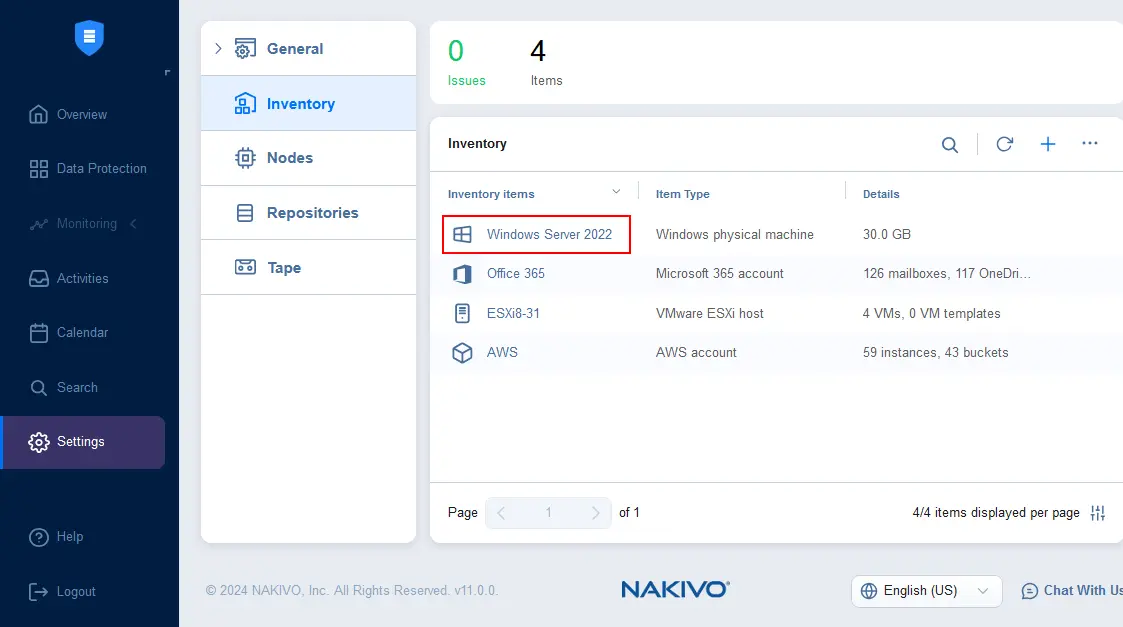
Task: Click the Tape cassette icon
Action: (x=245, y=267)
